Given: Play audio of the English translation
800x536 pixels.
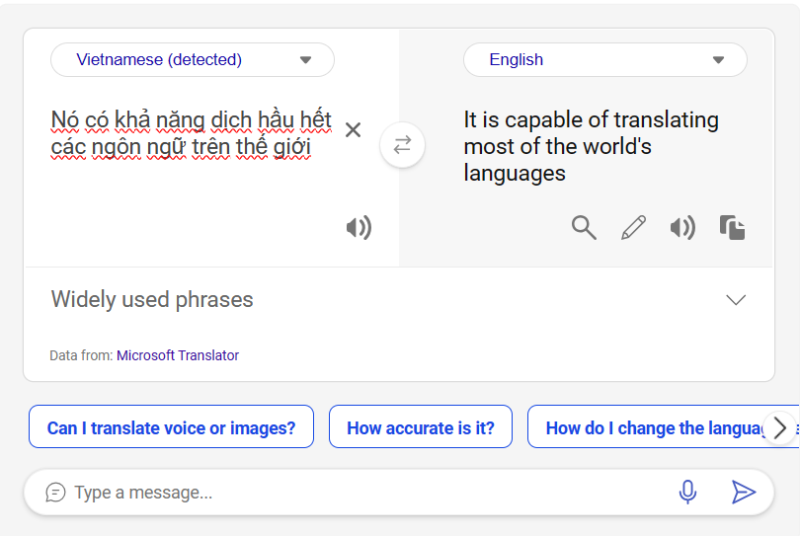Looking at the screenshot, I should (x=682, y=228).
